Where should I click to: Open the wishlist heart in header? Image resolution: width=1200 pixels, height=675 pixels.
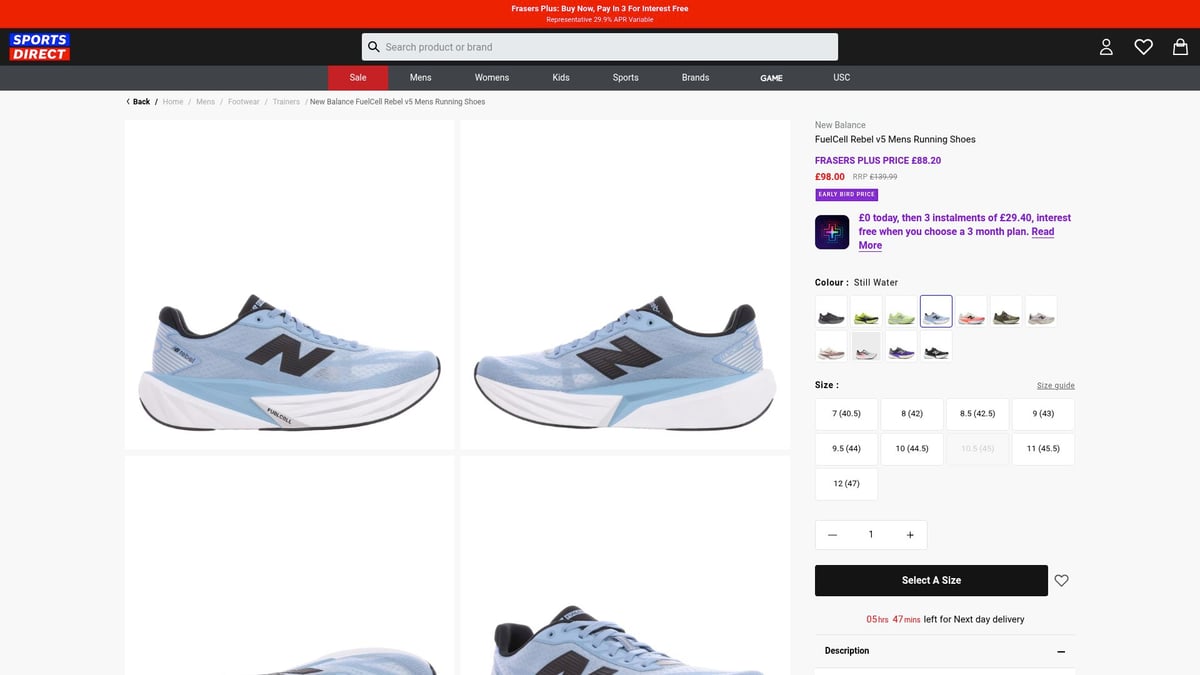point(1143,47)
